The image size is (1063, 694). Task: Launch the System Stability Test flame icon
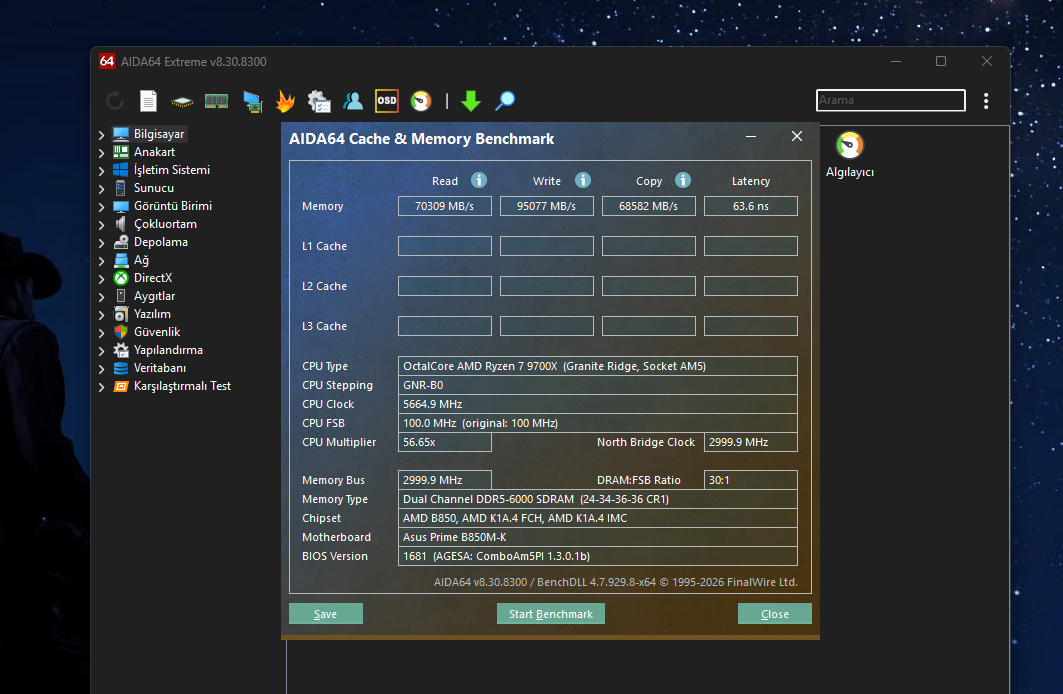click(285, 101)
